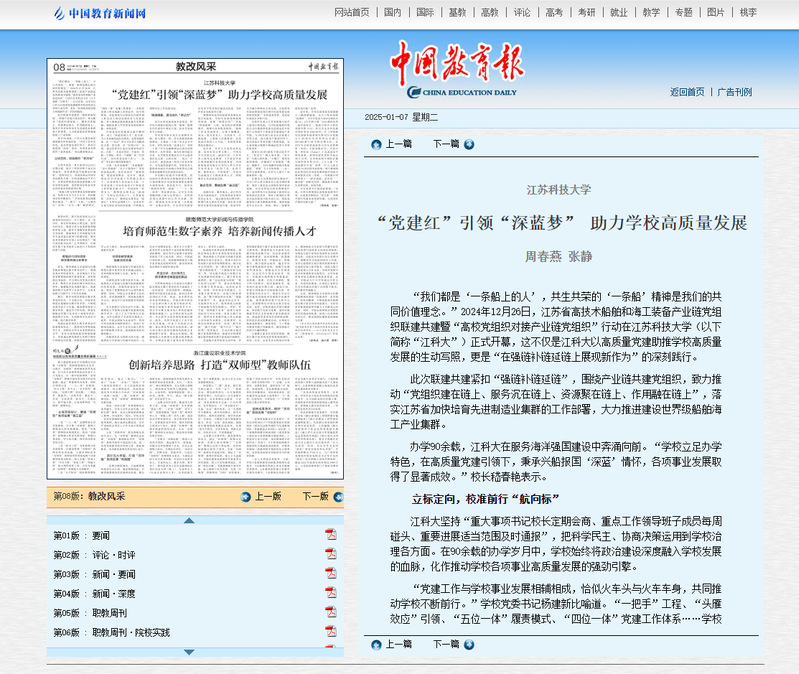799x674 pixels.
Task: Click the 中国教育报 masthead logo
Action: (455, 65)
